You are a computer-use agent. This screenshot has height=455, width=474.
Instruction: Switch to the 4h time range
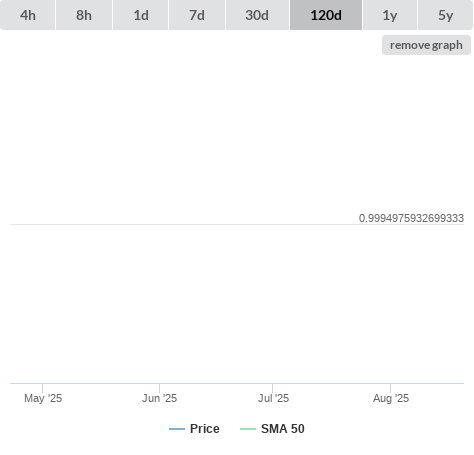pyautogui.click(x=28, y=15)
